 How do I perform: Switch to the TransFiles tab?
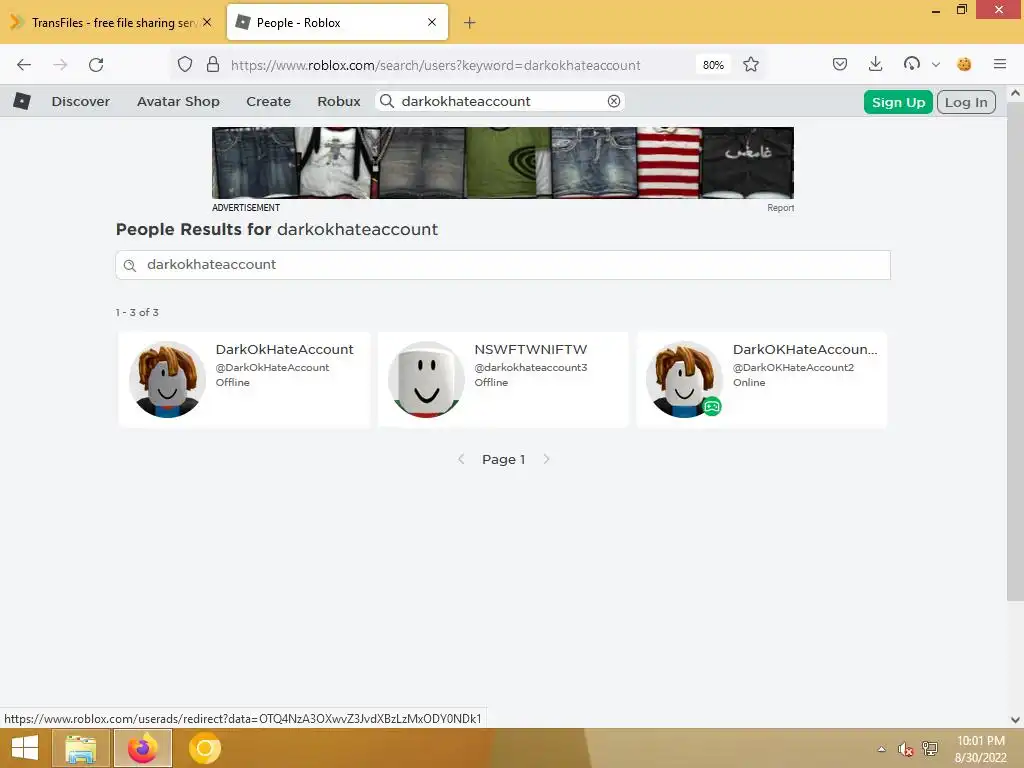(111, 22)
